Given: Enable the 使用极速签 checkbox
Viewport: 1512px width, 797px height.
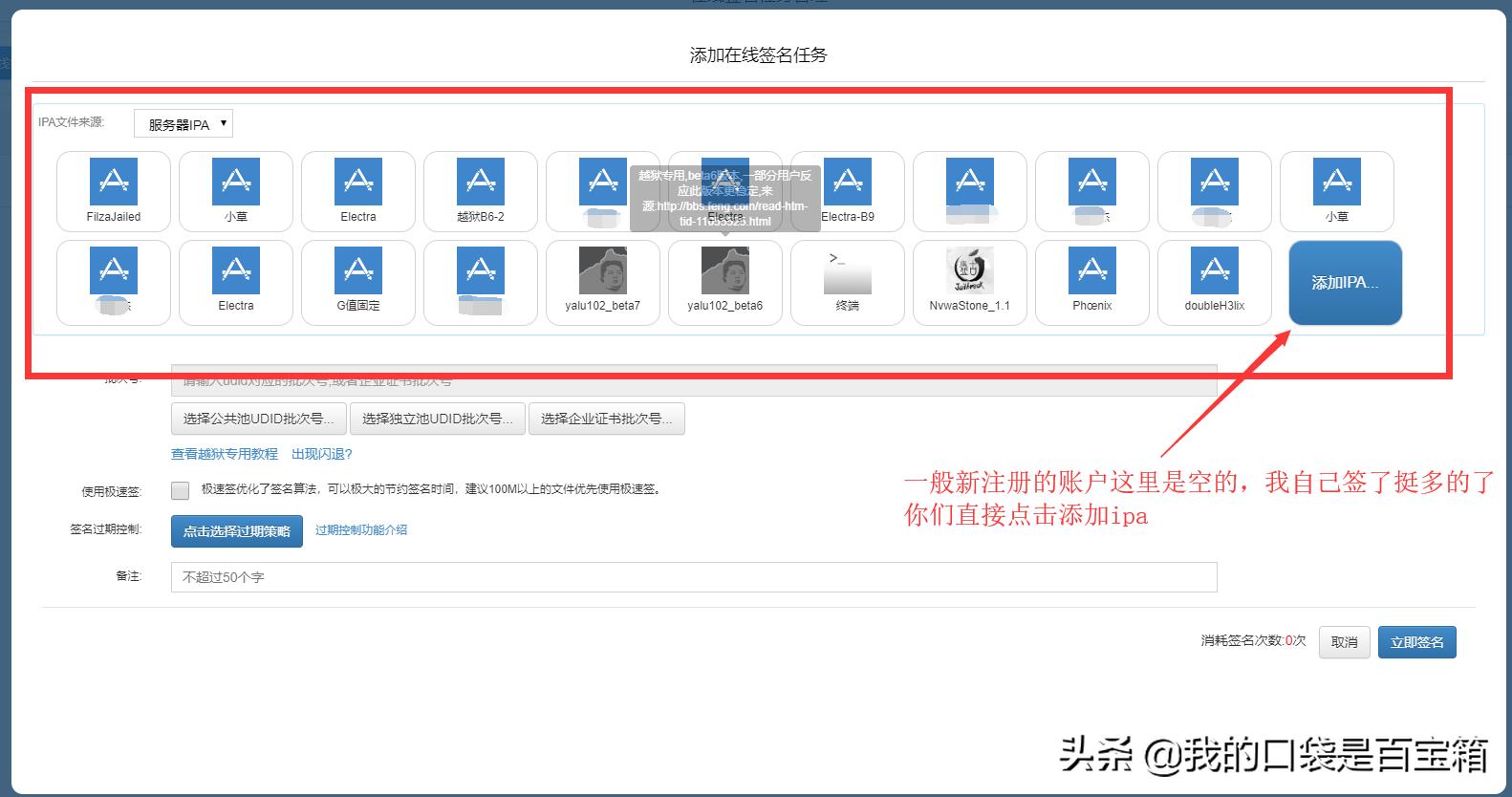Looking at the screenshot, I should pyautogui.click(x=181, y=490).
